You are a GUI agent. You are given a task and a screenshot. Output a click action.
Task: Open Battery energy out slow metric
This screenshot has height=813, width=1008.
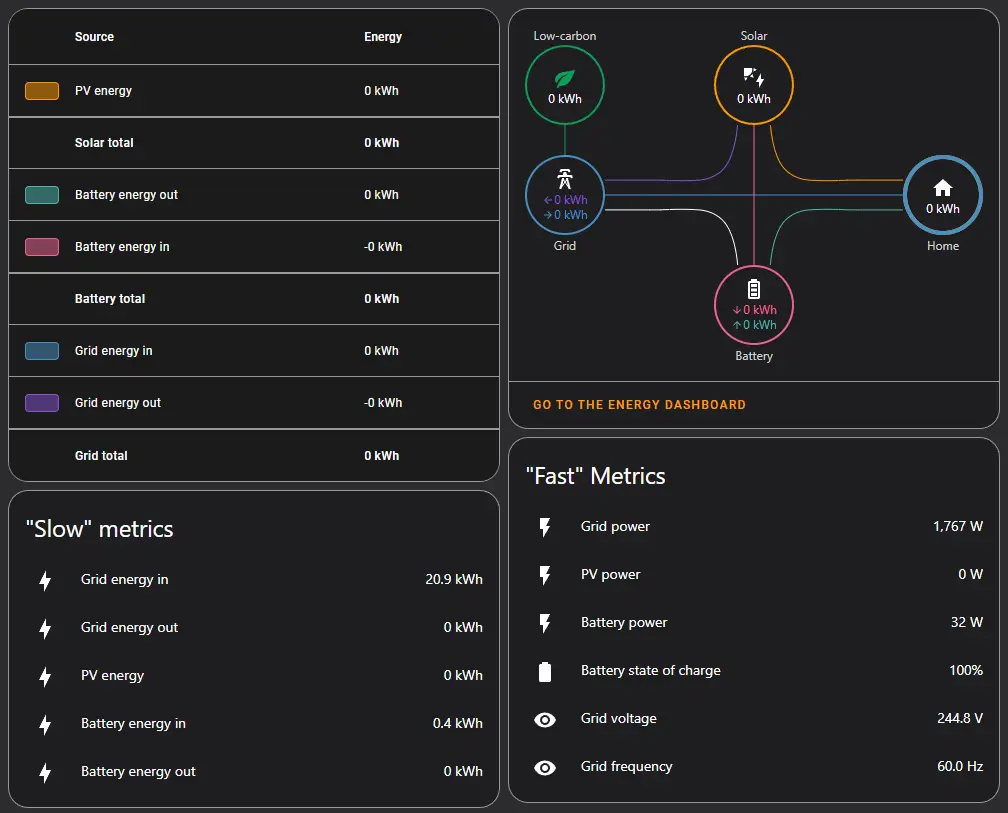pos(254,772)
